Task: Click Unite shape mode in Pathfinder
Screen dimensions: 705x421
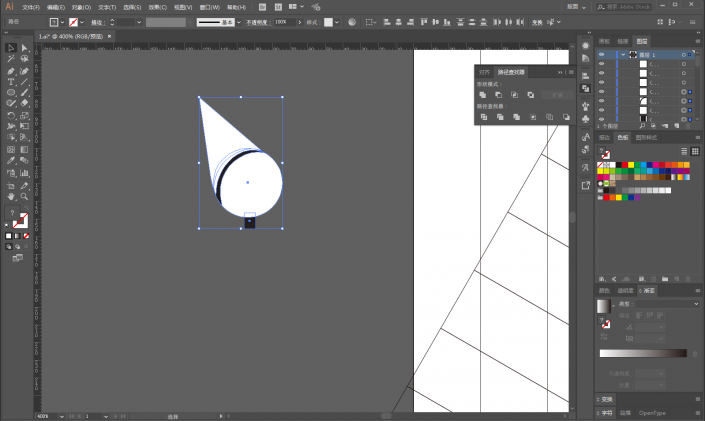Action: click(482, 95)
